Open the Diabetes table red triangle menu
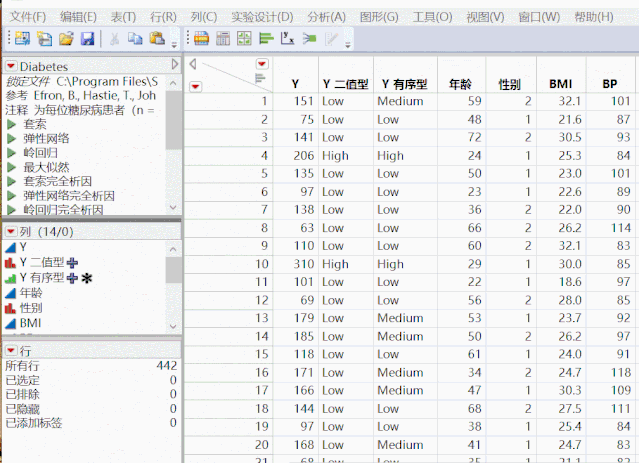 (x=11, y=66)
